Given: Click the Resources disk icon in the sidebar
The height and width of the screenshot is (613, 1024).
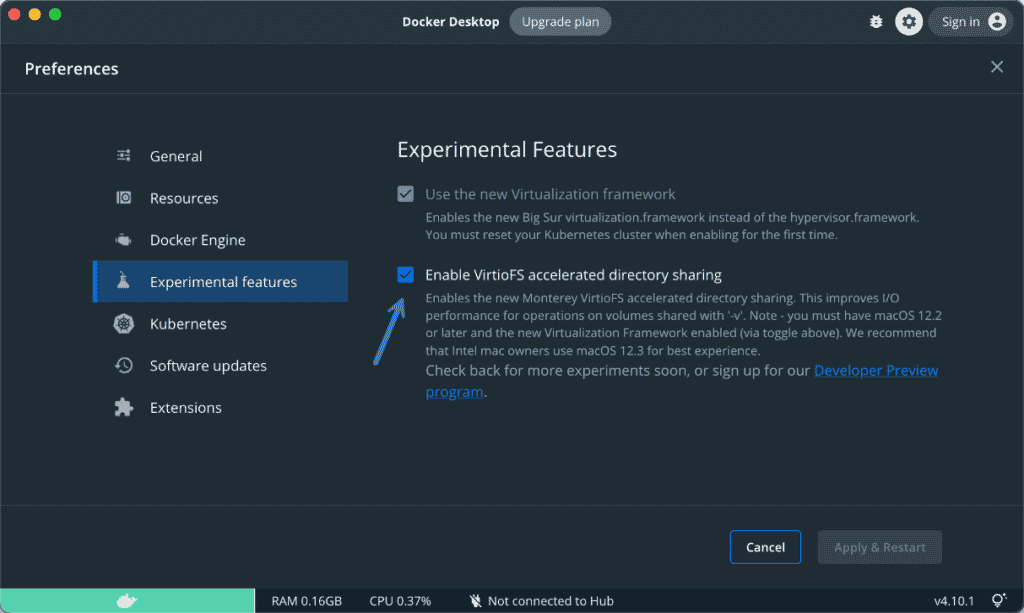Looking at the screenshot, I should click(x=123, y=197).
